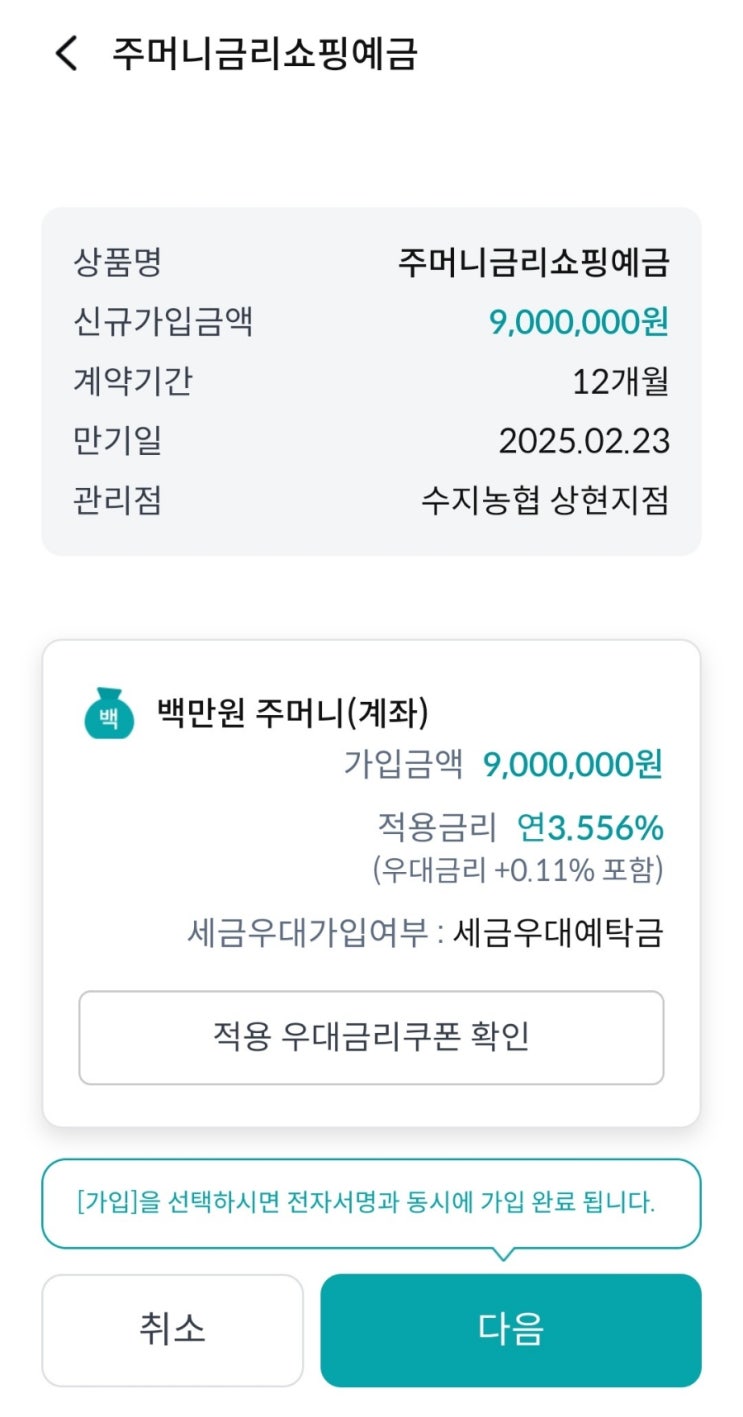Tap the back arrow at top left
Viewport: 743px width, 1417px height.
pos(66,53)
